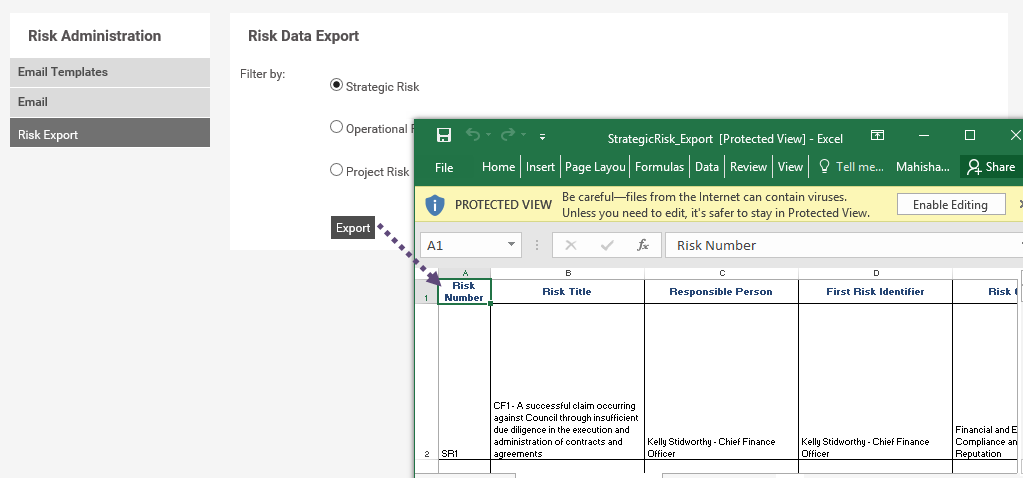Viewport: 1023px width, 478px height.
Task: Click Enable Editing button
Action: pyautogui.click(x=950, y=205)
